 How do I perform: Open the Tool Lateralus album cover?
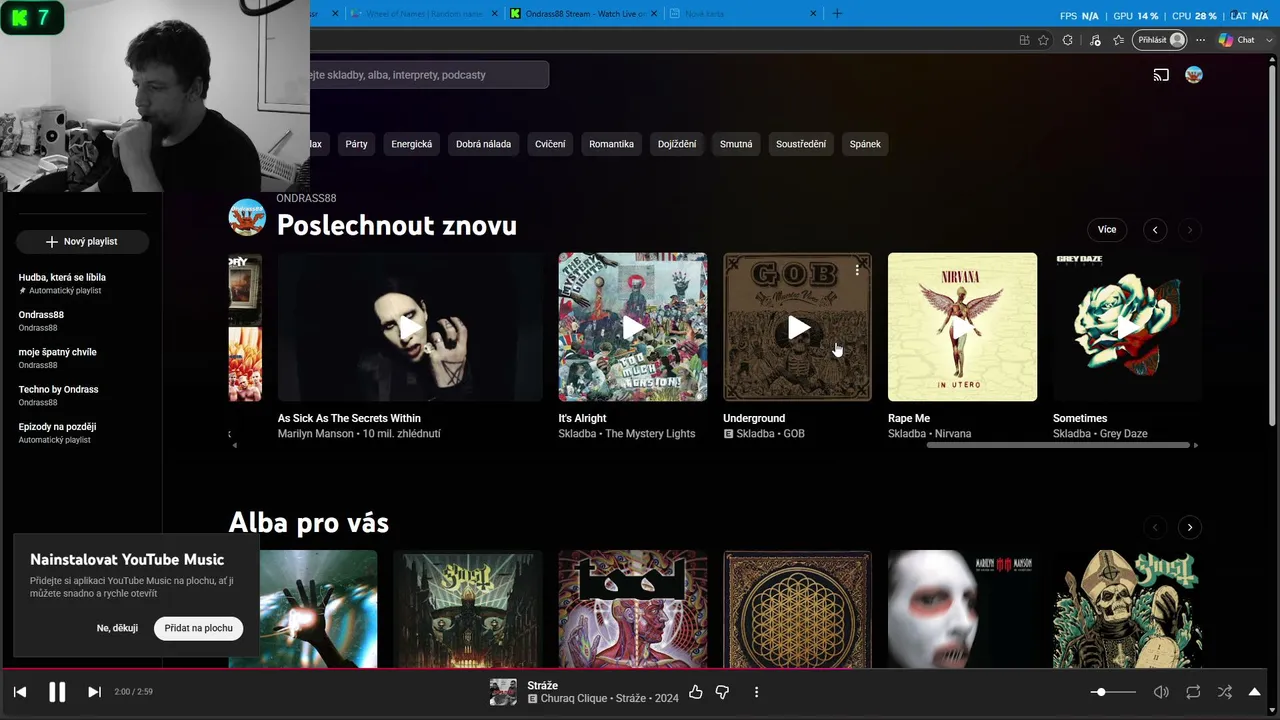pos(633,609)
